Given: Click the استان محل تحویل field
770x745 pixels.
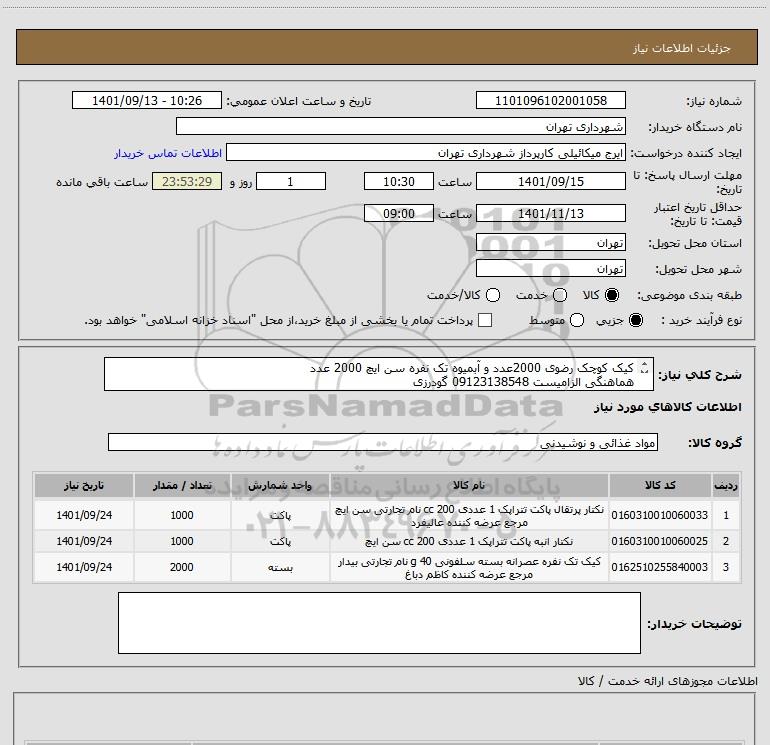Looking at the screenshot, I should [x=550, y=242].
